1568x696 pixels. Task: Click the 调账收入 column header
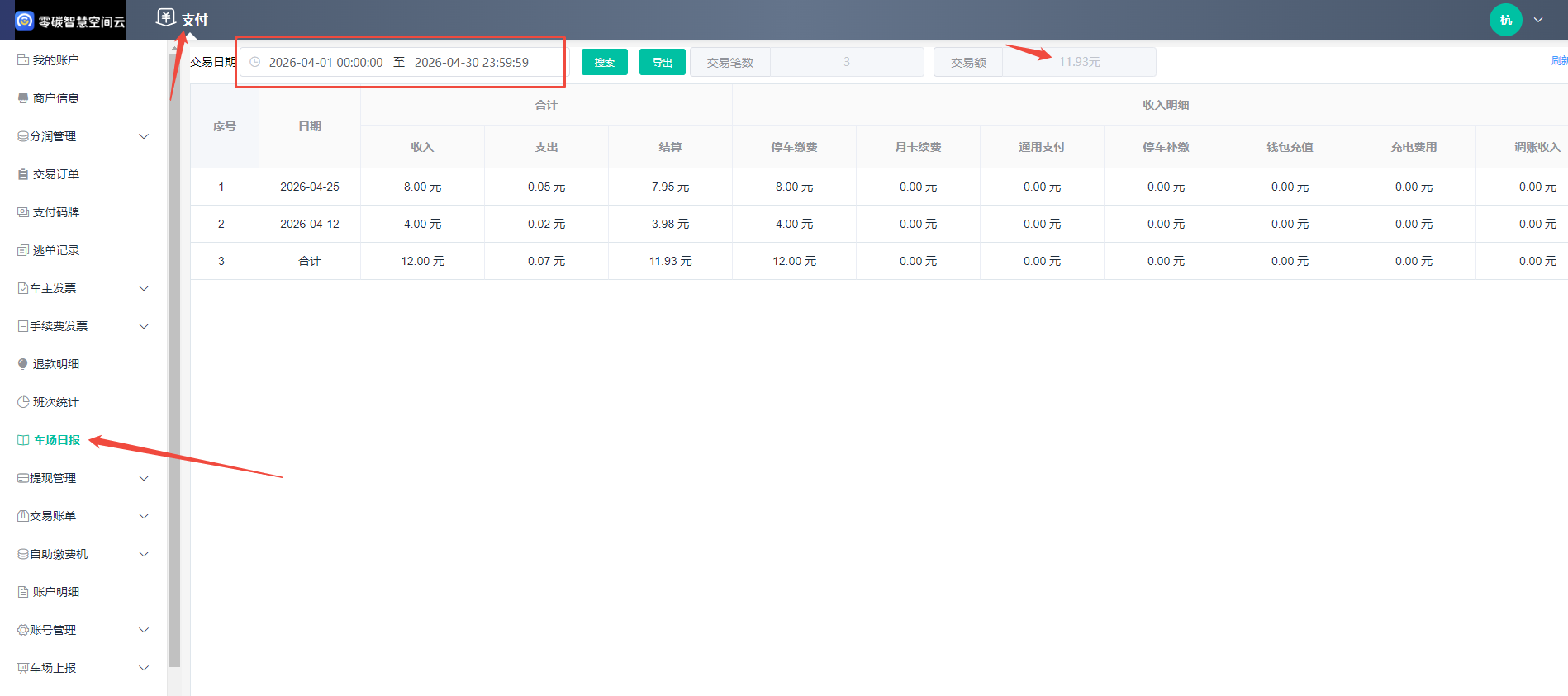pos(1523,147)
